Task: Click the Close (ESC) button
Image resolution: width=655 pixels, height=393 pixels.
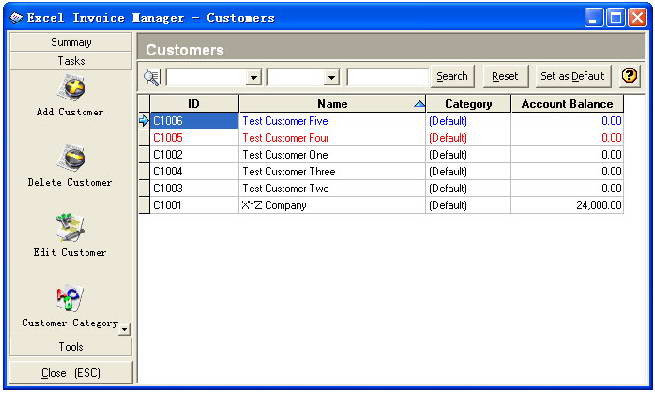Action: click(x=71, y=373)
